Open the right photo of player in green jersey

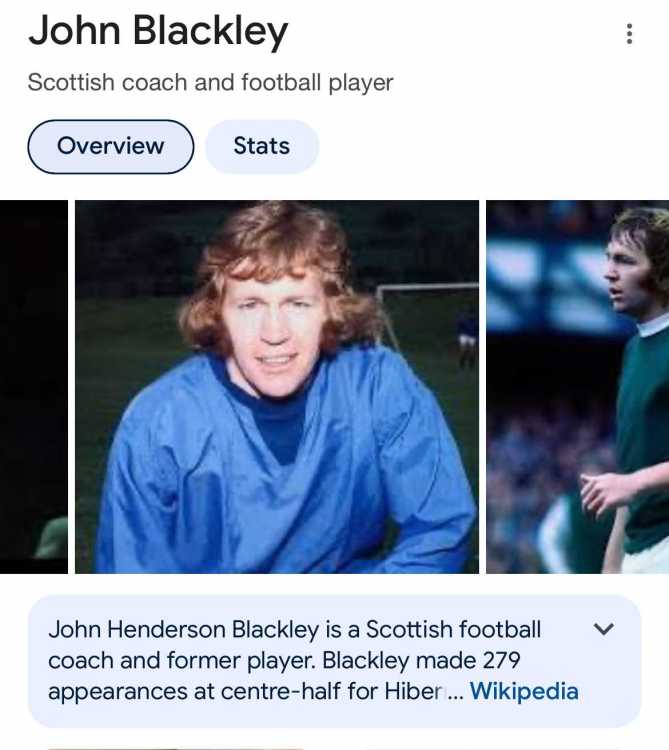point(577,386)
